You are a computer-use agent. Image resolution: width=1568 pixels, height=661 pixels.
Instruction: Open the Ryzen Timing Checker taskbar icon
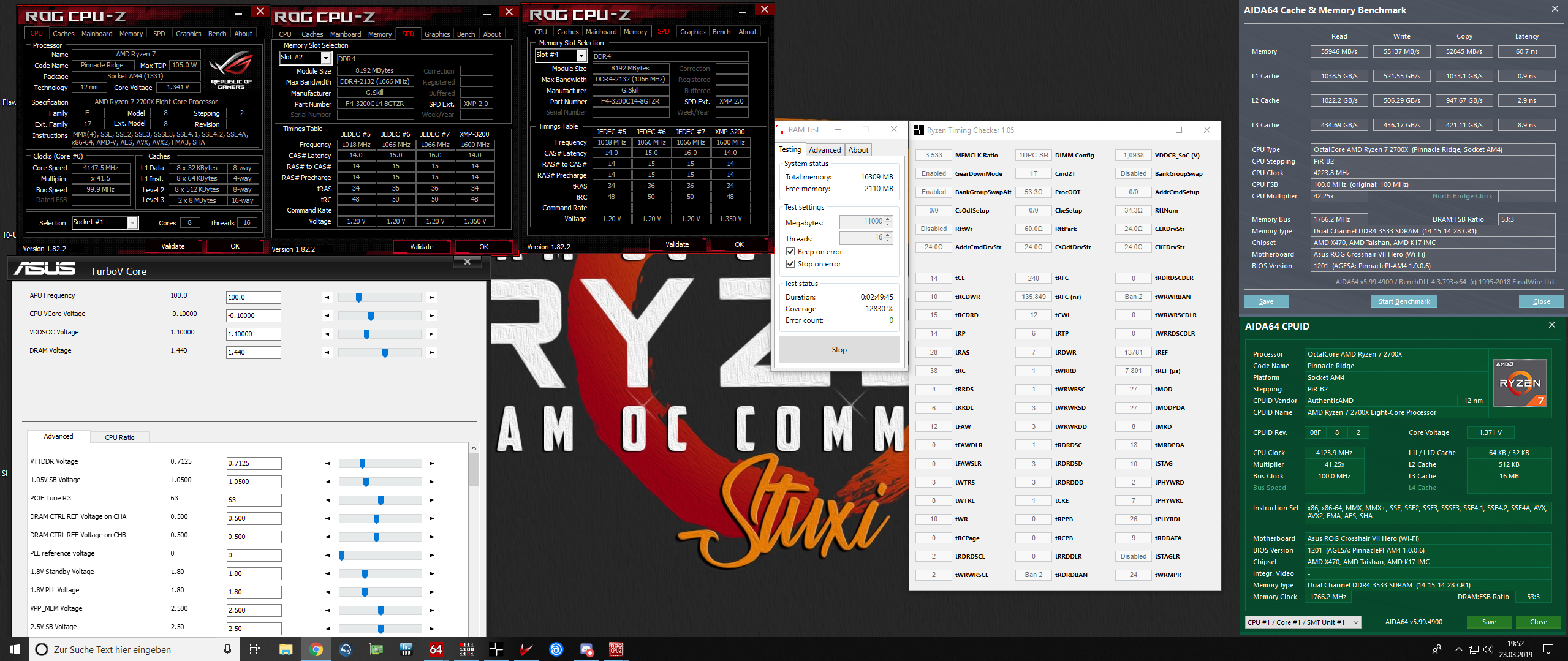(496, 649)
